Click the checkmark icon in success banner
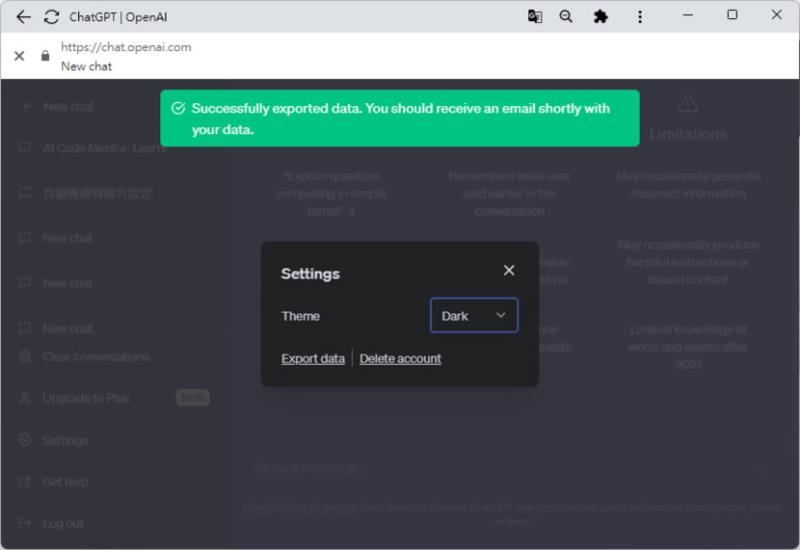The height and width of the screenshot is (550, 800). pos(178,108)
